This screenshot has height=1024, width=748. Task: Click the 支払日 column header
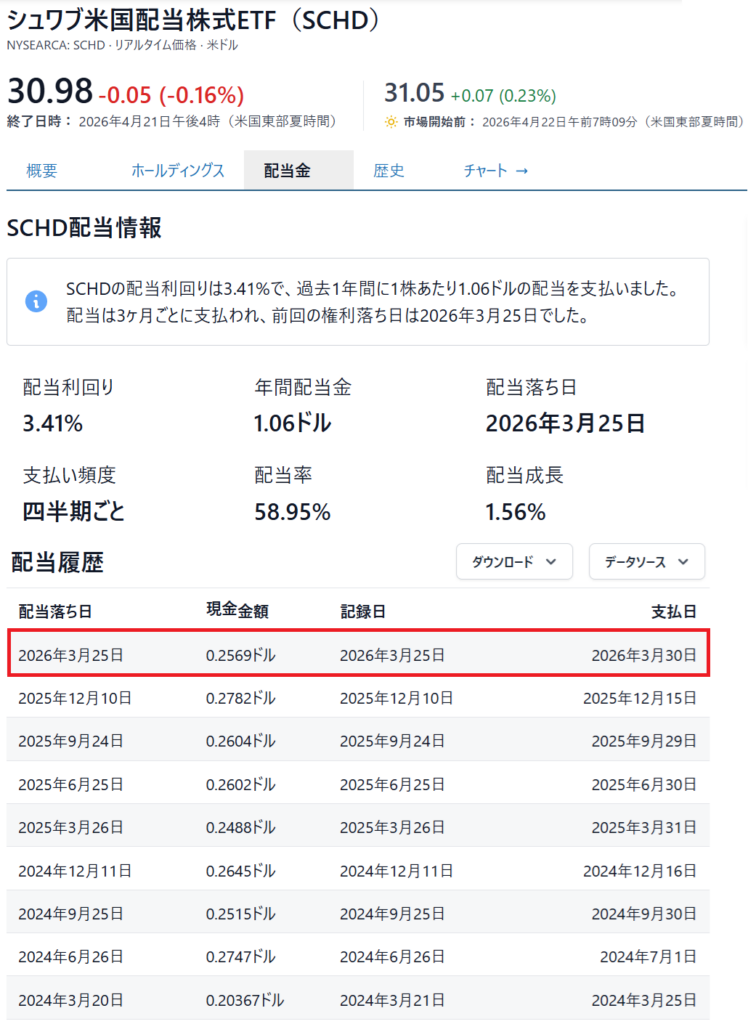[x=673, y=611]
